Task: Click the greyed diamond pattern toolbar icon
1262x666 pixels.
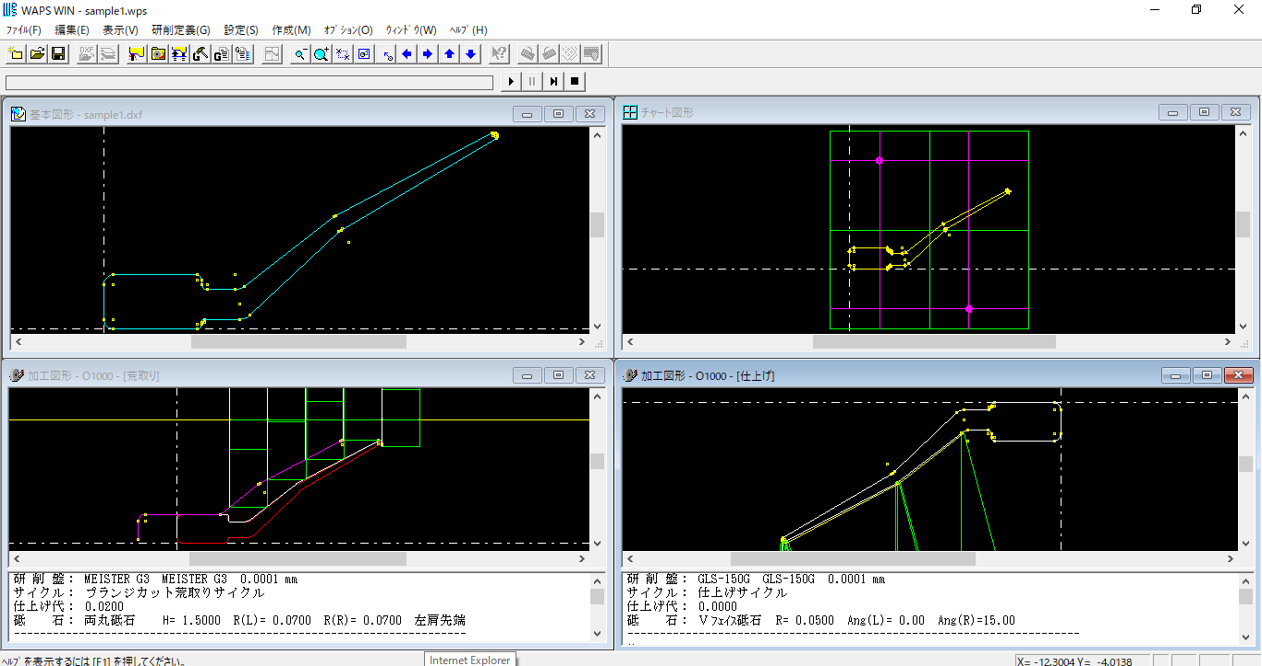Action: coord(570,54)
